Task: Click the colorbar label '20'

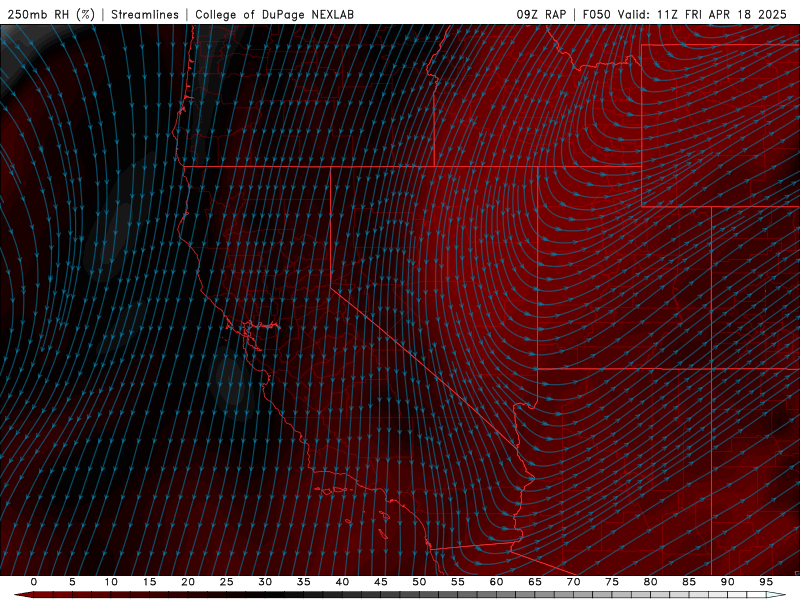Action: (x=188, y=582)
